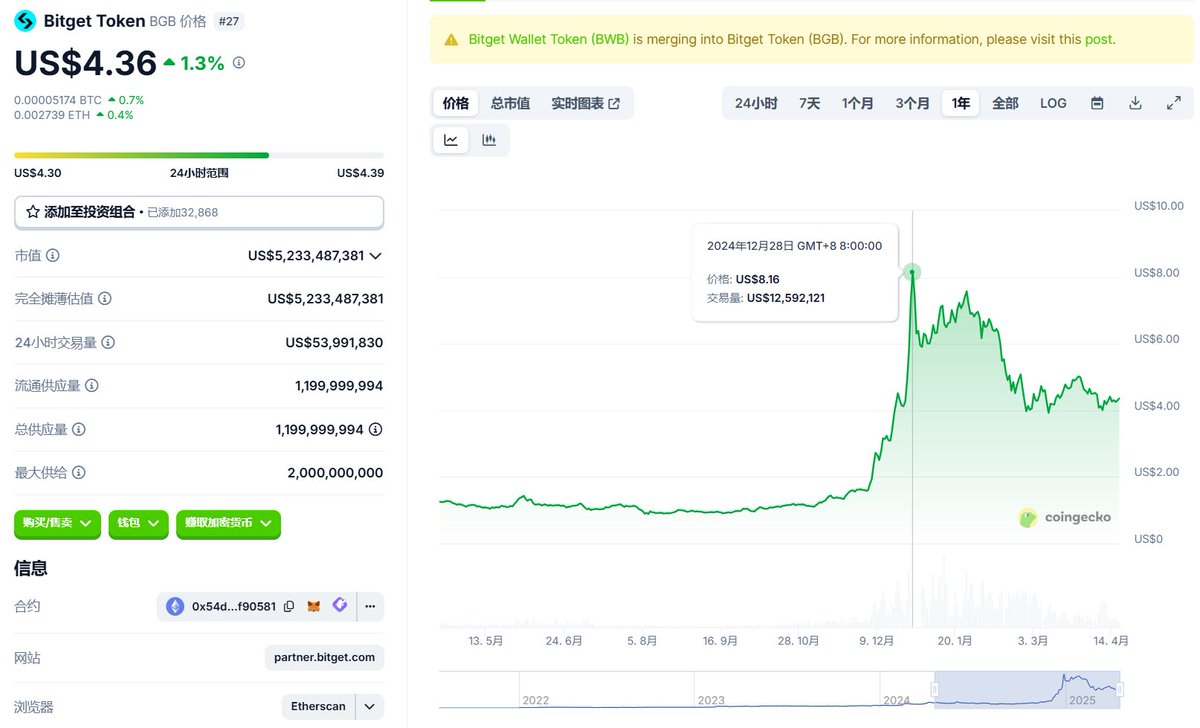Add token to MetaMask fox icon
The image size is (1200, 728).
tap(314, 606)
